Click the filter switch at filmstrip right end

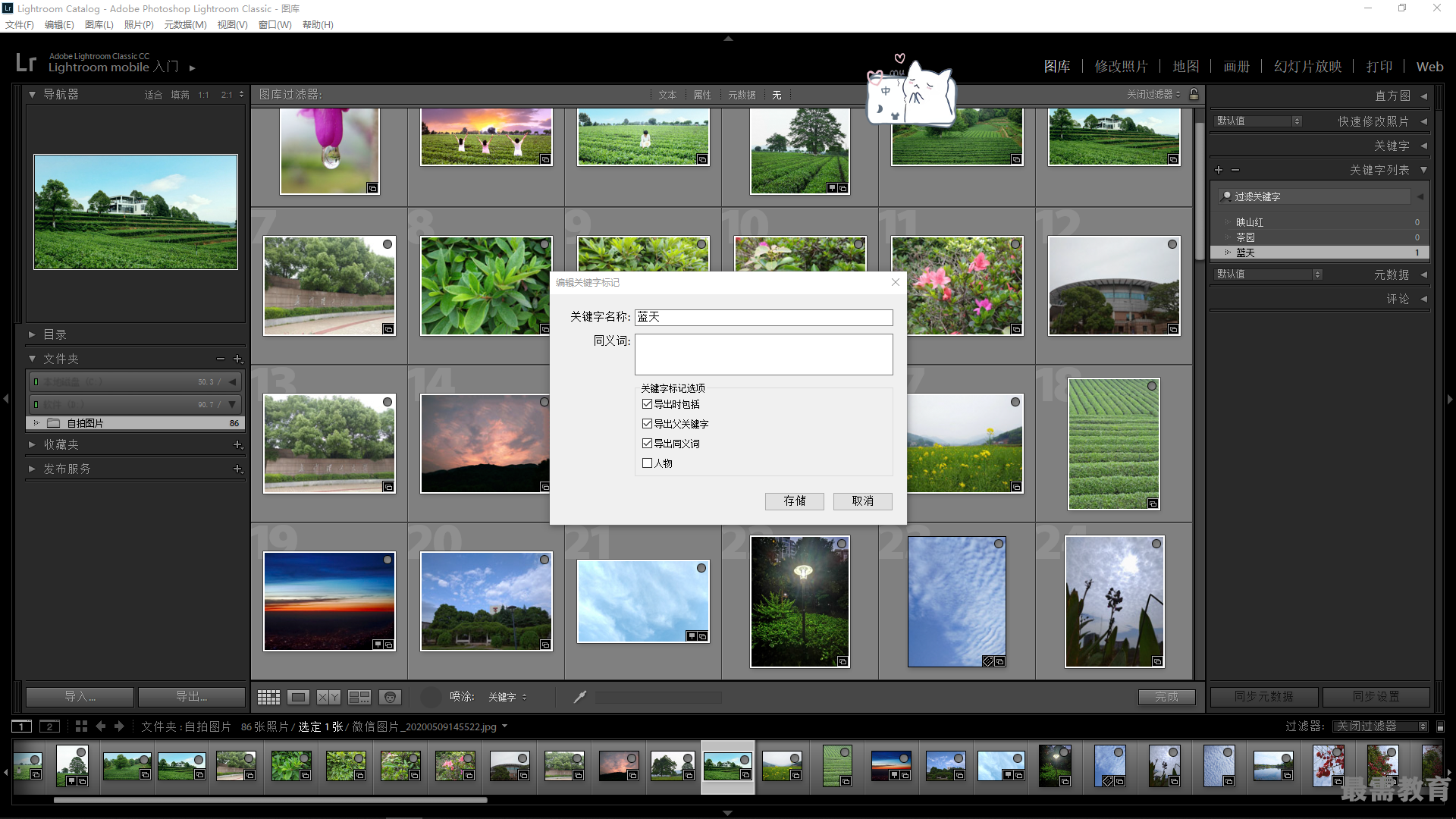coord(1441,726)
